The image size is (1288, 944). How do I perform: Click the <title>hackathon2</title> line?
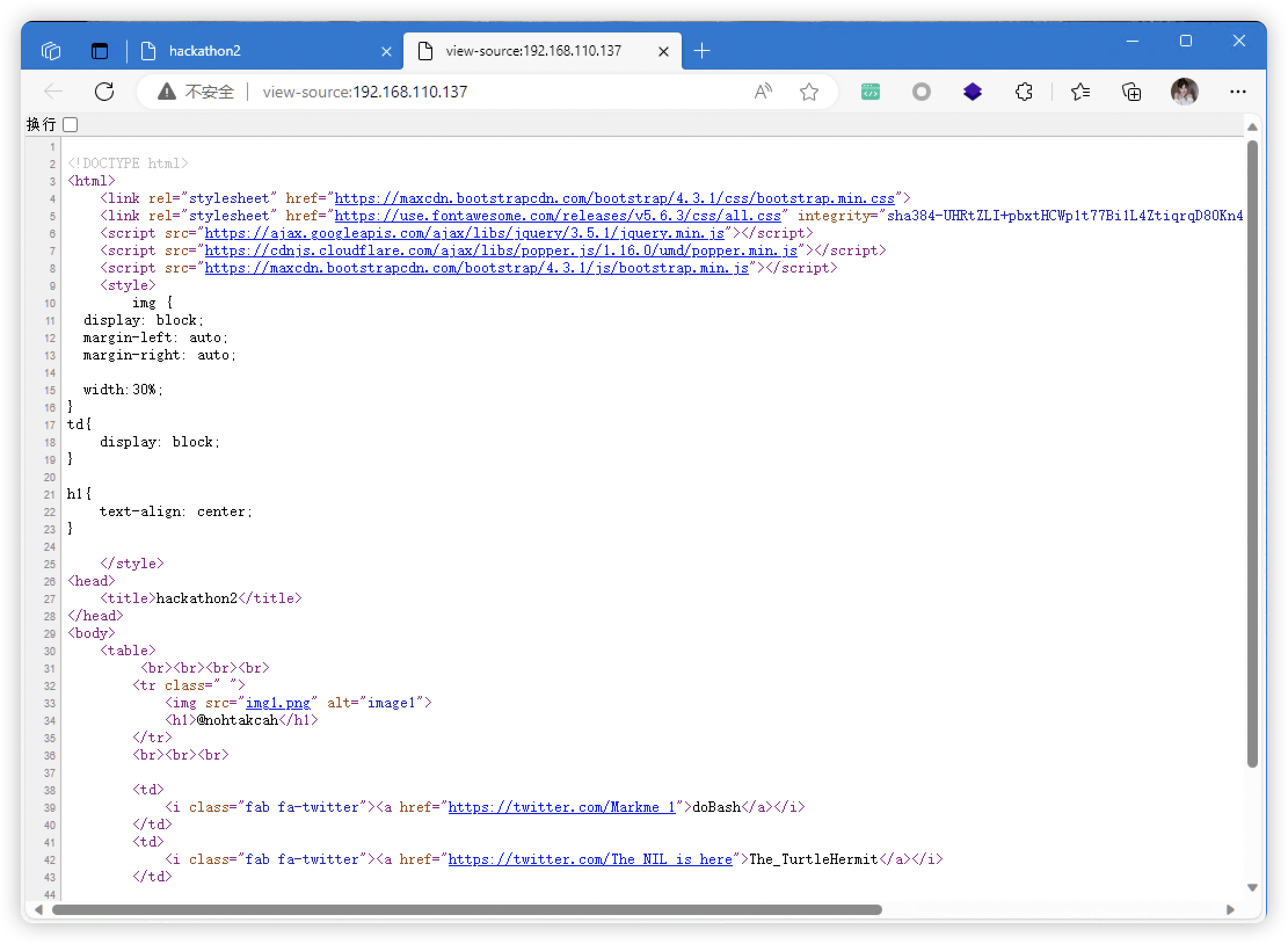point(201,598)
